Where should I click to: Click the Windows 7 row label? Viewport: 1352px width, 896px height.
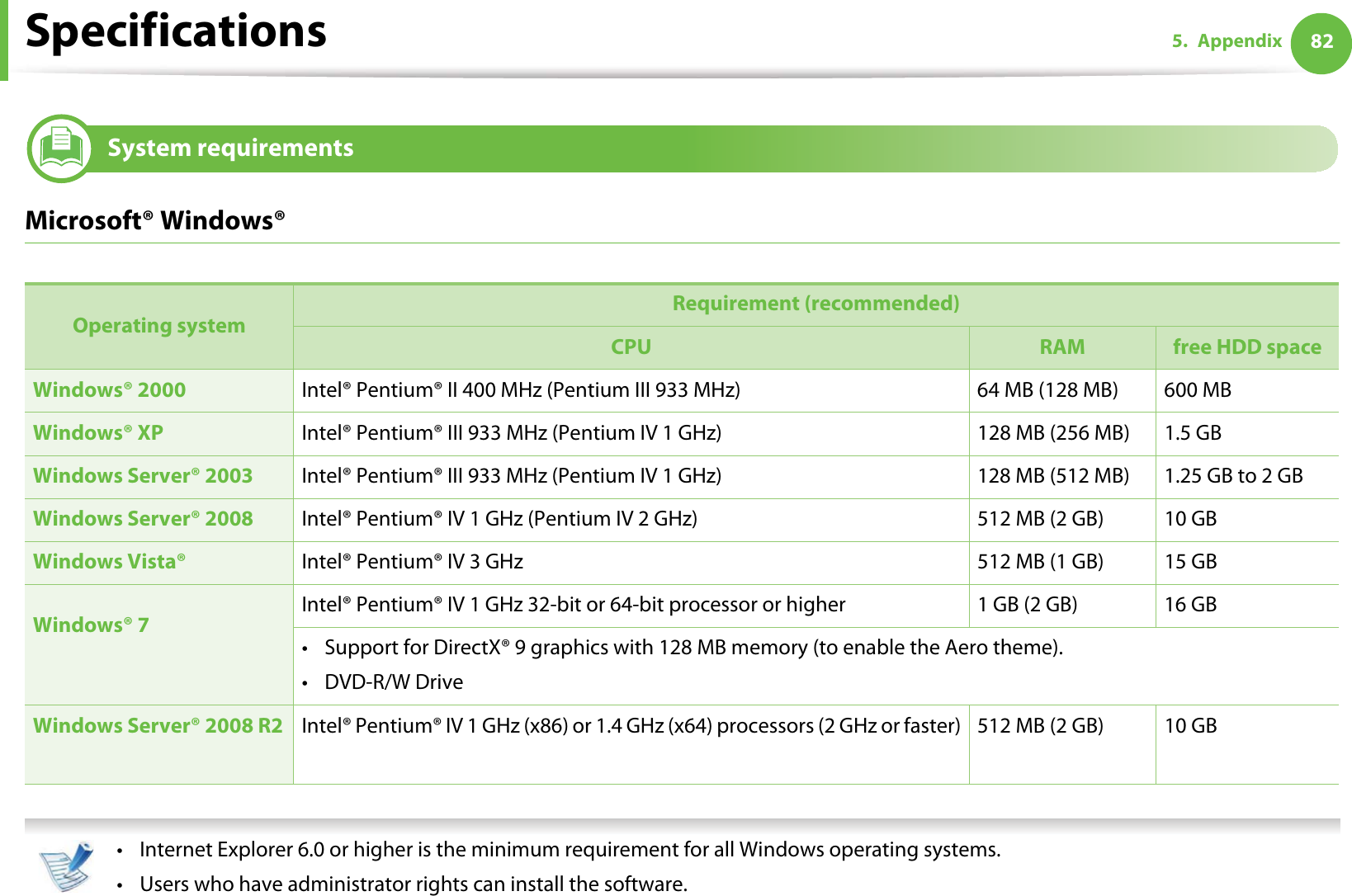coord(91,625)
